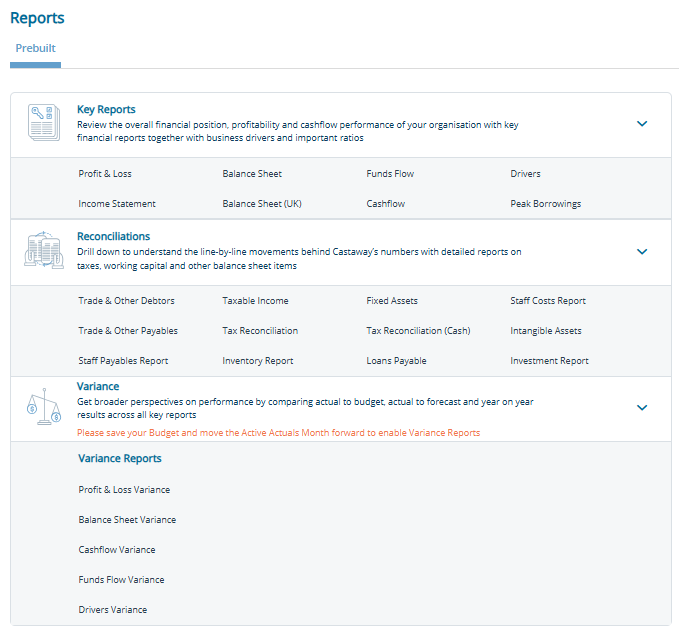Select Profit & Loss Variance report
Screen dimensions: 679x638
(124, 490)
